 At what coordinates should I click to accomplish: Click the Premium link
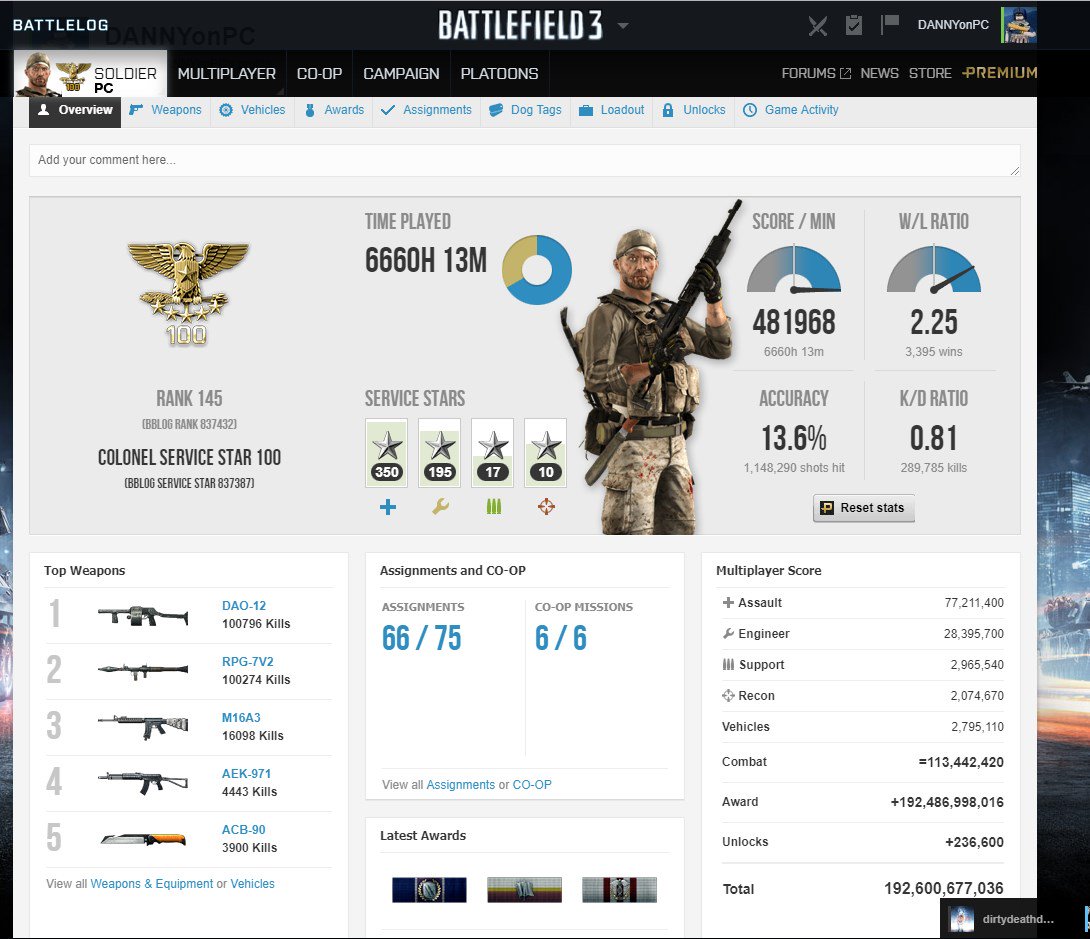coord(1000,72)
